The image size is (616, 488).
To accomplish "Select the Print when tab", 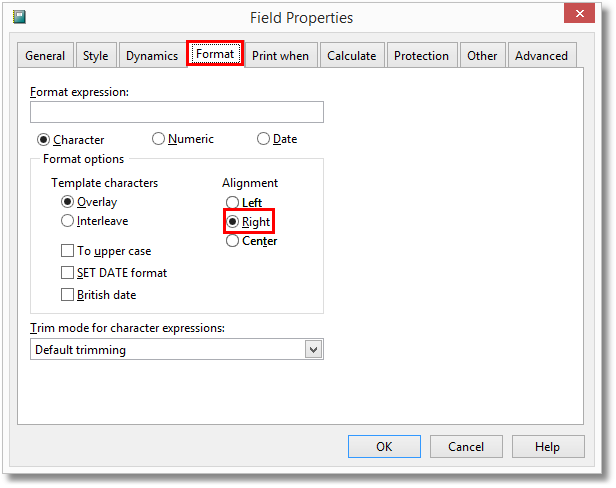I will coord(280,56).
